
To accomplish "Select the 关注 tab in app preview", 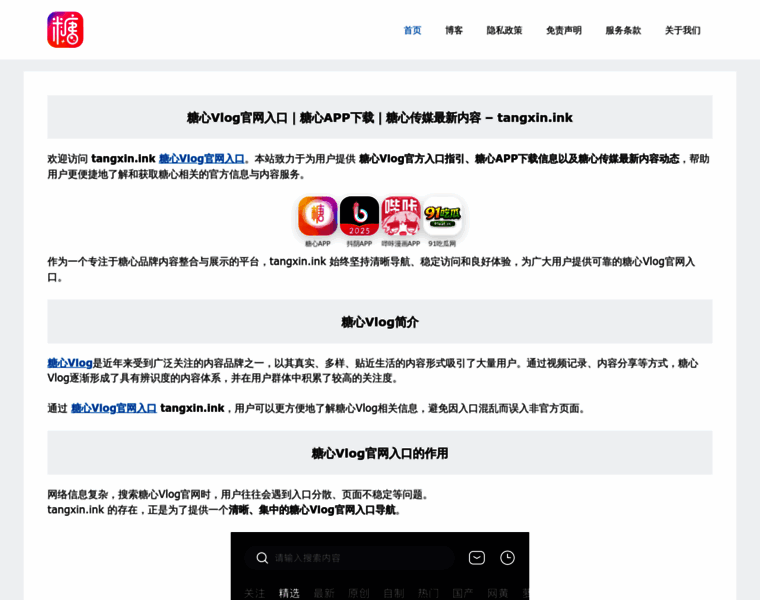I will click(x=254, y=593).
